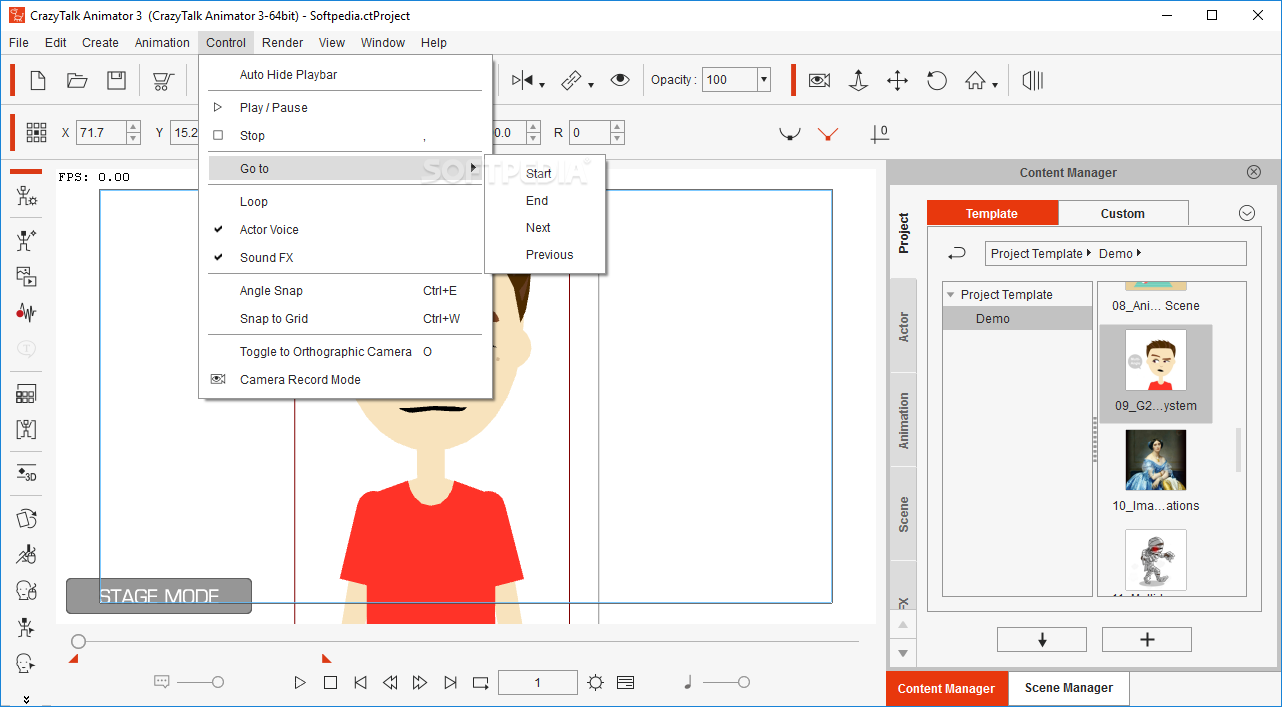This screenshot has width=1282, height=707.
Task: Switch to Custom tab
Action: 1123,213
